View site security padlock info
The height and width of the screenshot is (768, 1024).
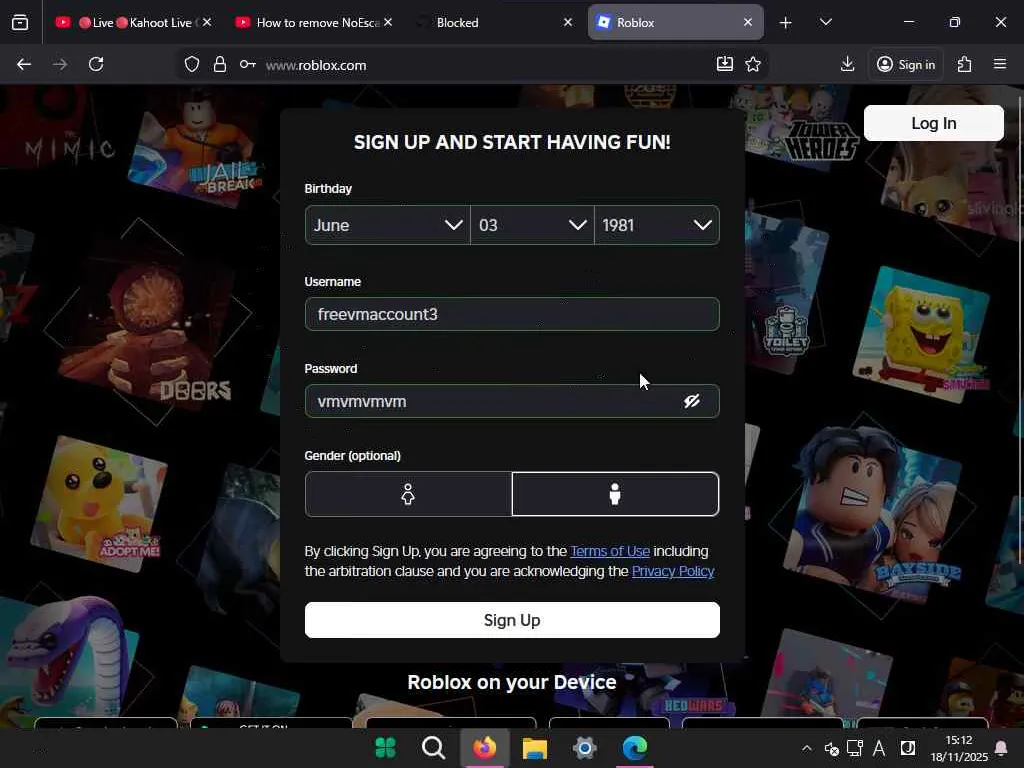220,64
